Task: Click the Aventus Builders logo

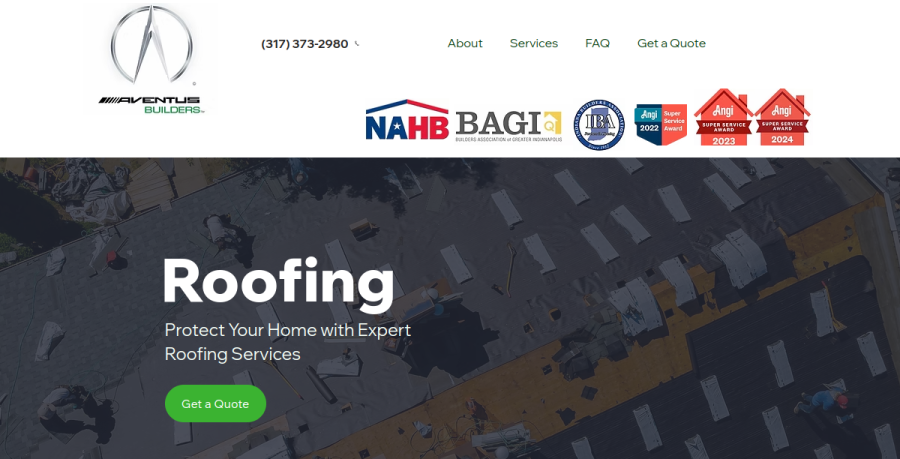Action: tap(152, 59)
